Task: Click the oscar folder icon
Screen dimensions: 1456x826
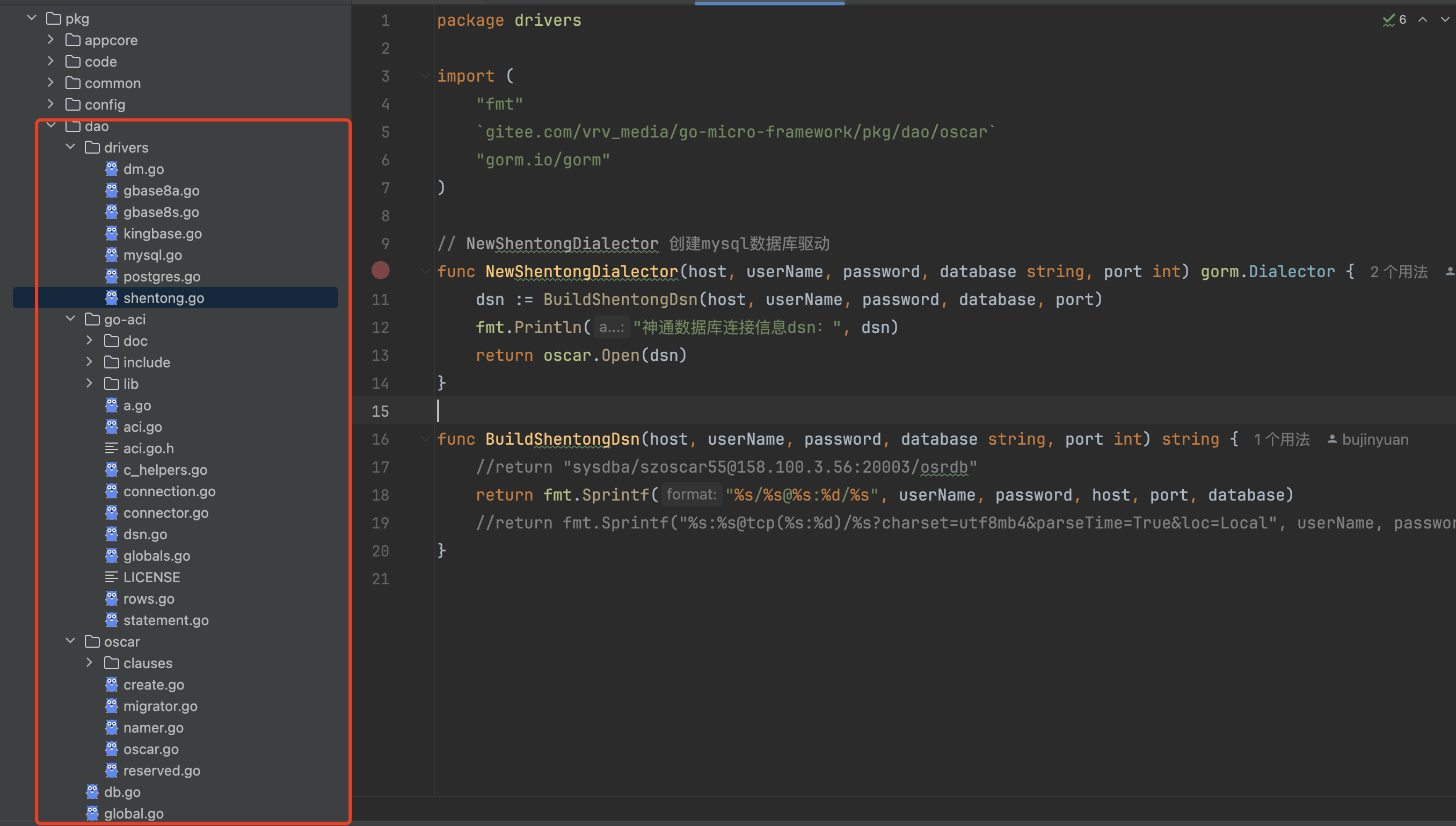Action: (x=92, y=642)
